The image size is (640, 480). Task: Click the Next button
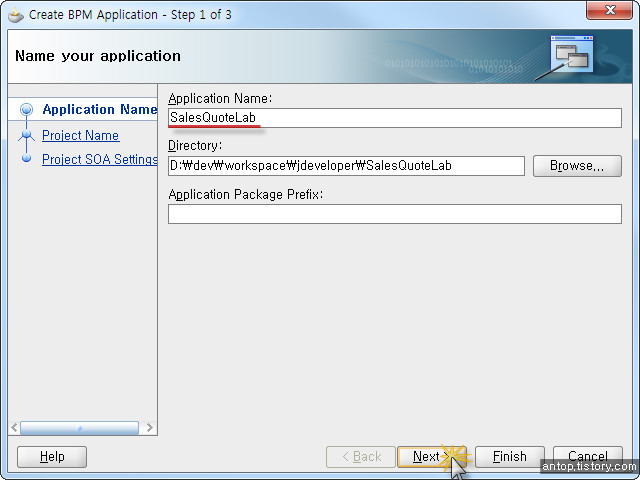[432, 456]
